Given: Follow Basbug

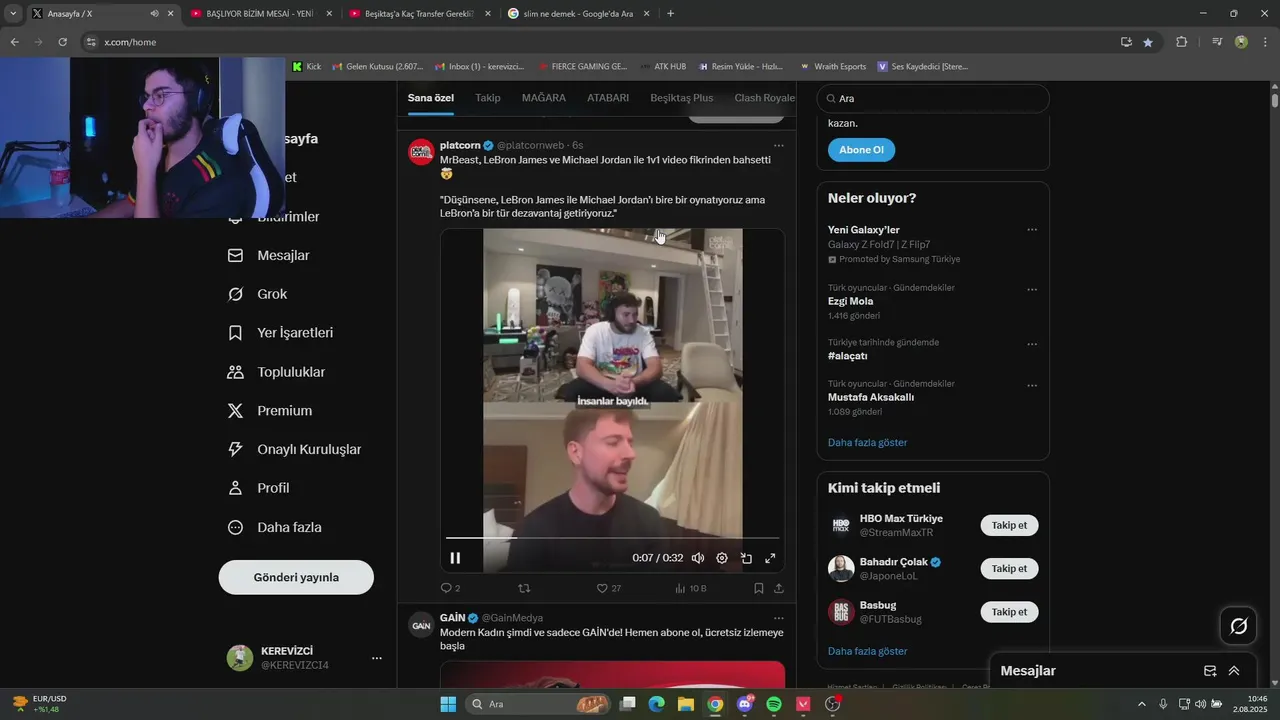Looking at the screenshot, I should (1009, 611).
